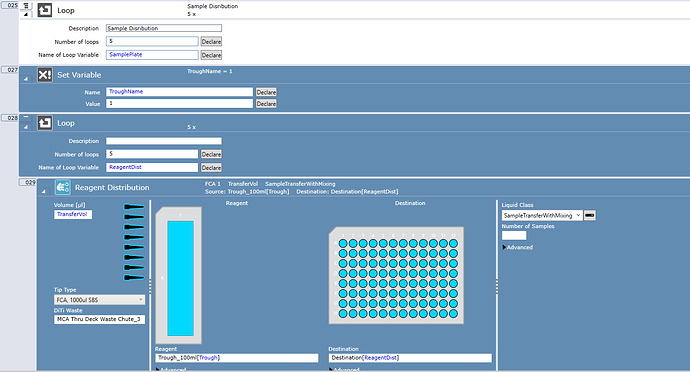Screen dimensions: 690x372
Task: Toggle the bottom pipetting tip
Action: coord(134,278)
